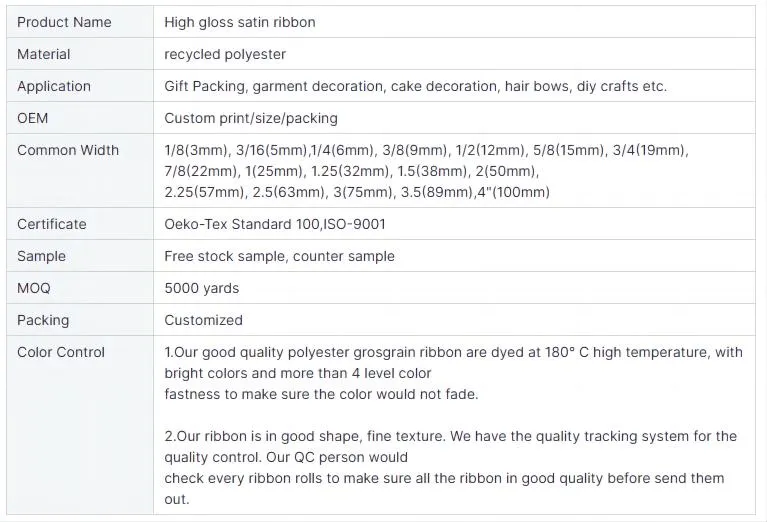
Task: Click the "Gift Packing, garment decoration" text
Action: pyautogui.click(x=275, y=86)
